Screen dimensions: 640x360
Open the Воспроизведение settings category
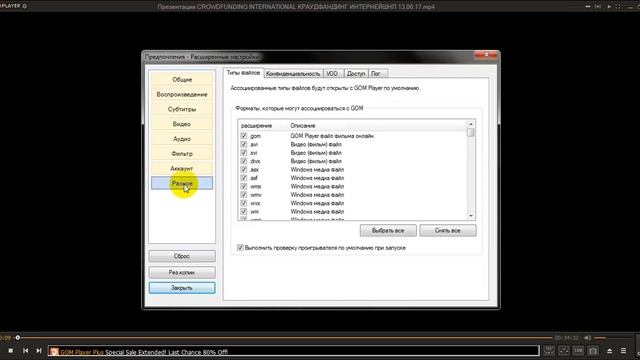(182, 94)
